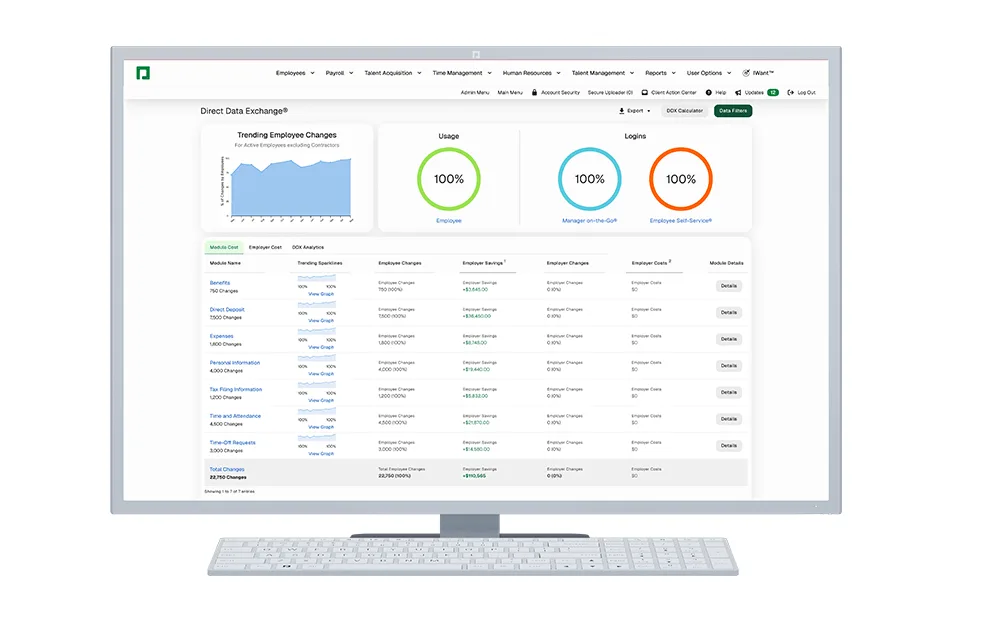The width and height of the screenshot is (1007, 630).
Task: Switch to the Employer Cost tab
Action: [x=265, y=247]
